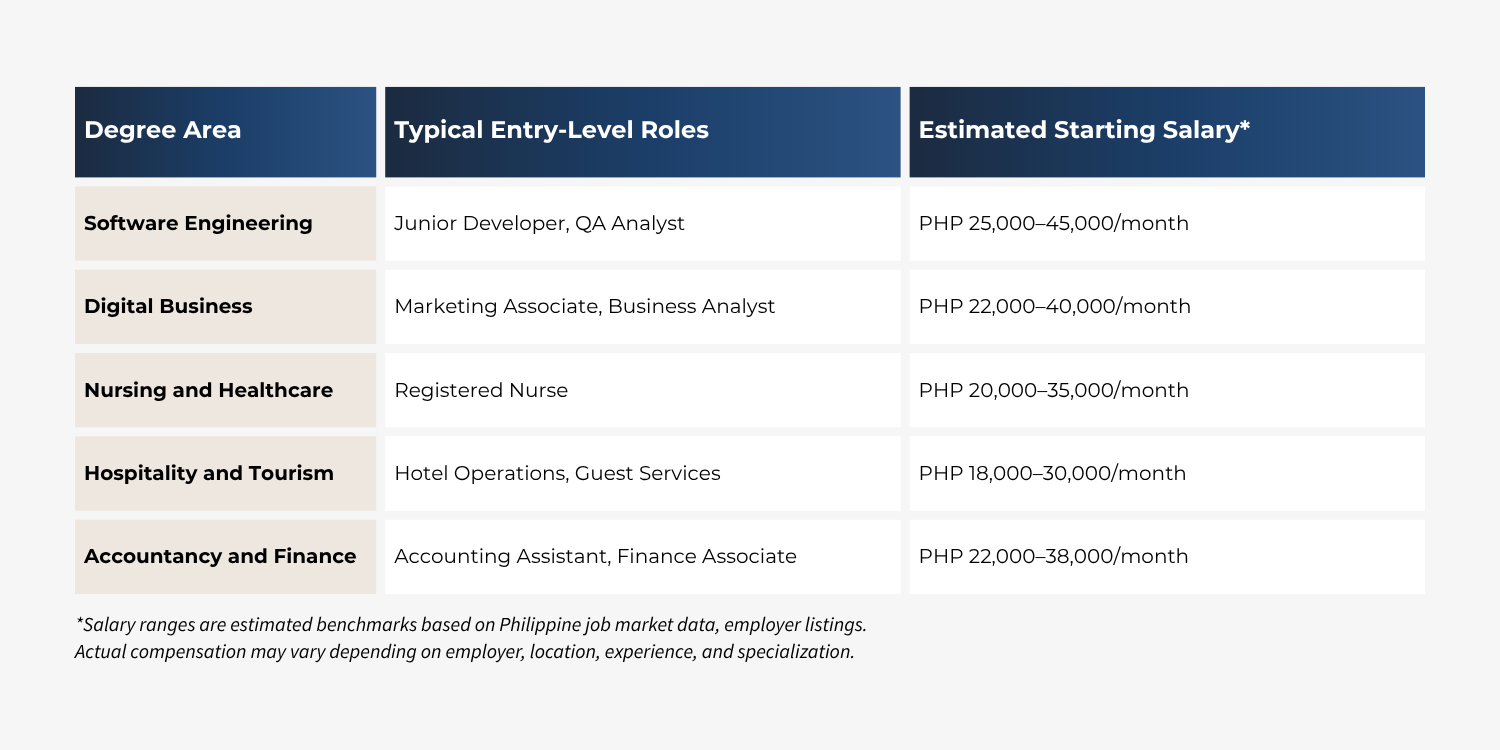The width and height of the screenshot is (1500, 750).
Task: Click the salary ranges footnote first line
Action: [x=471, y=625]
